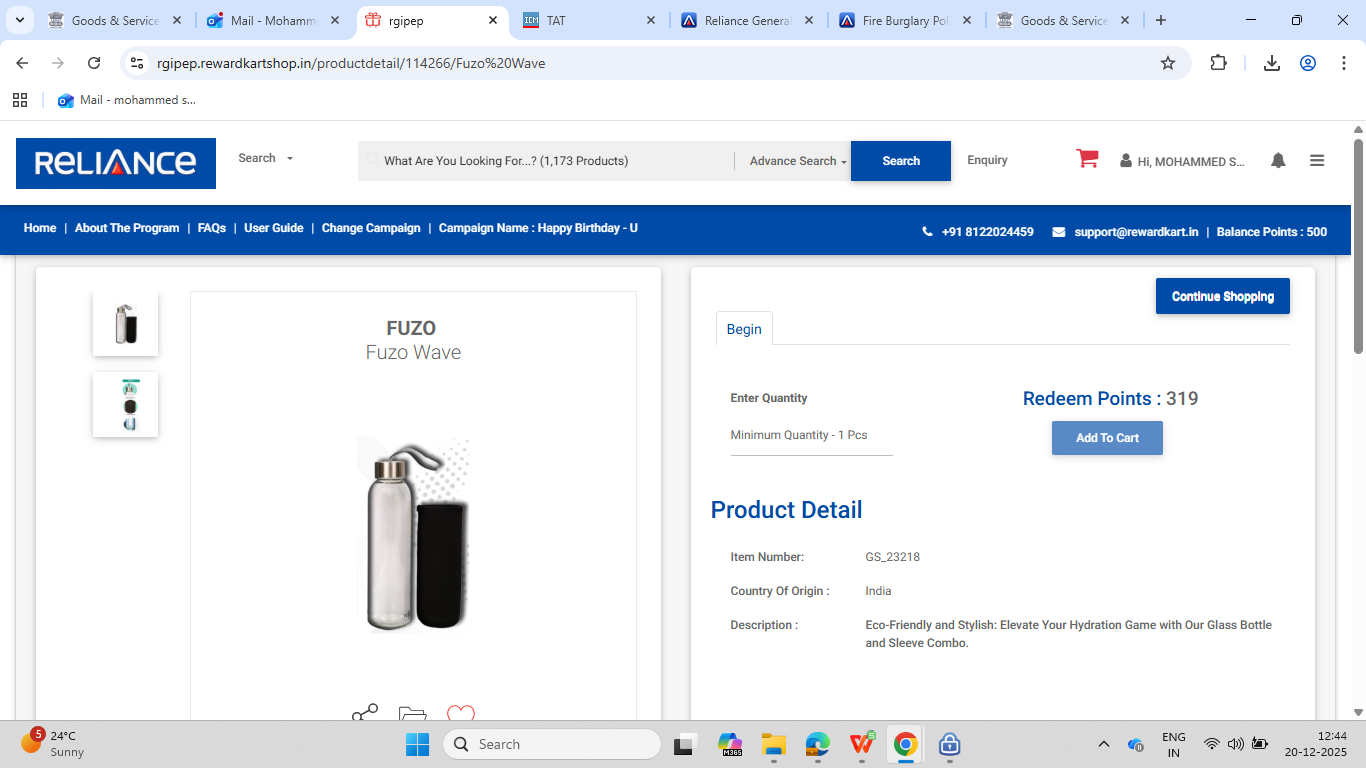Click main Fuzo Wave product image
Image resolution: width=1366 pixels, height=768 pixels.
click(413, 535)
